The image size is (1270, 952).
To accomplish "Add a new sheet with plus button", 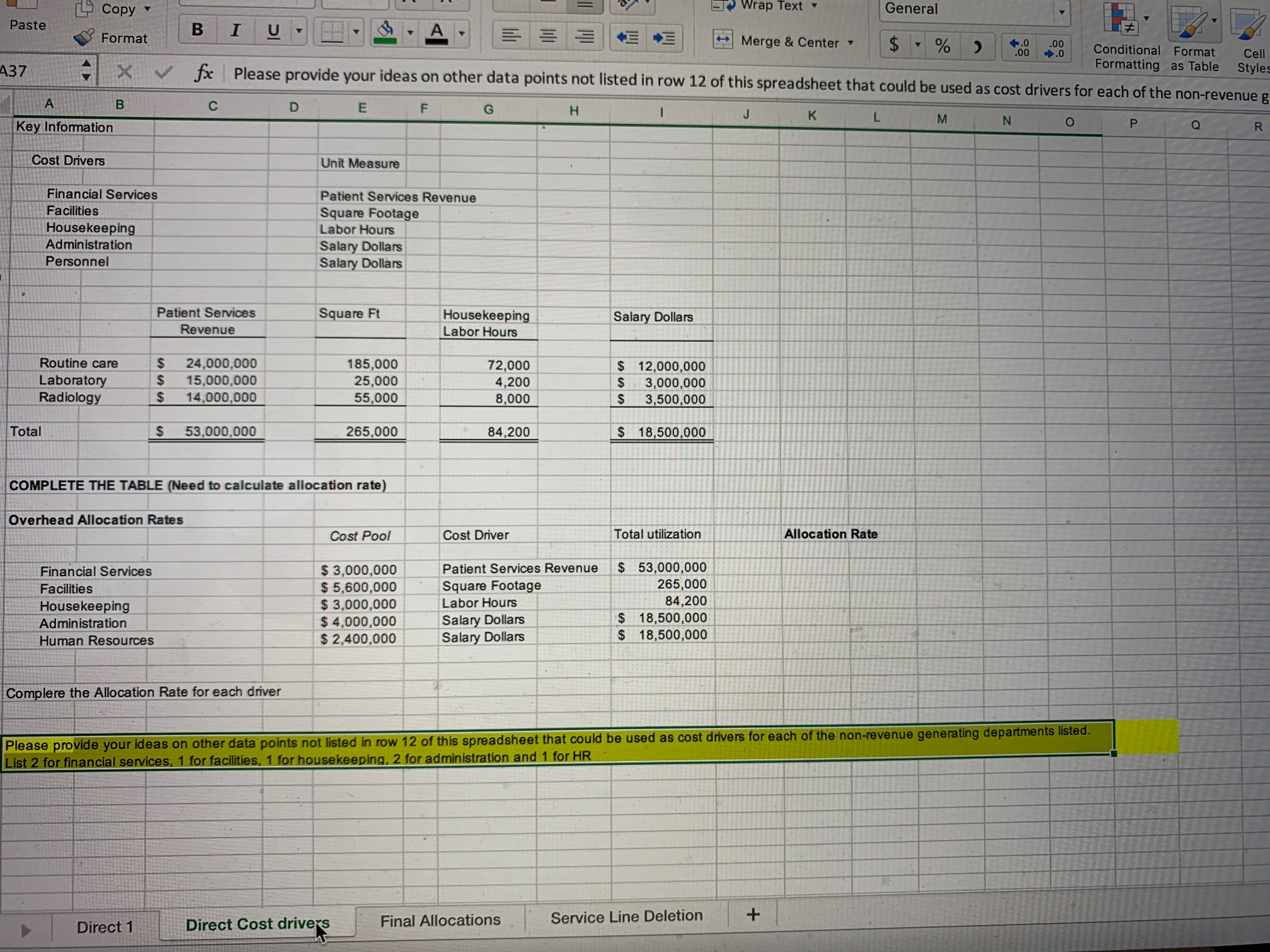I will tap(753, 914).
